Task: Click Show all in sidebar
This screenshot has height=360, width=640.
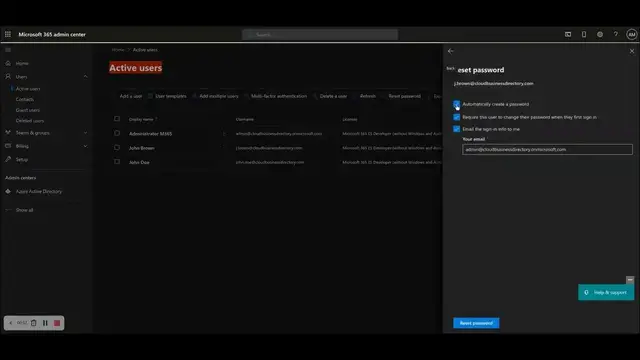Action: (x=24, y=210)
